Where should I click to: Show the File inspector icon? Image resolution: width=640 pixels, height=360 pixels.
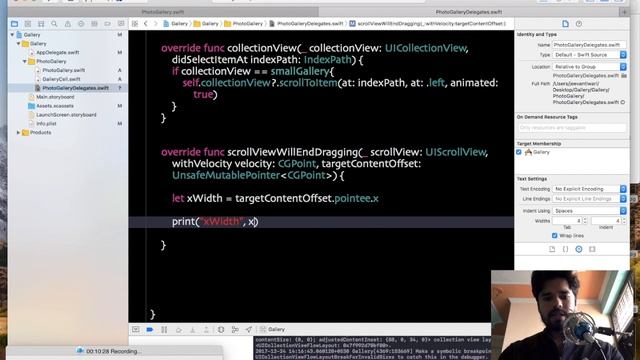(565, 24)
